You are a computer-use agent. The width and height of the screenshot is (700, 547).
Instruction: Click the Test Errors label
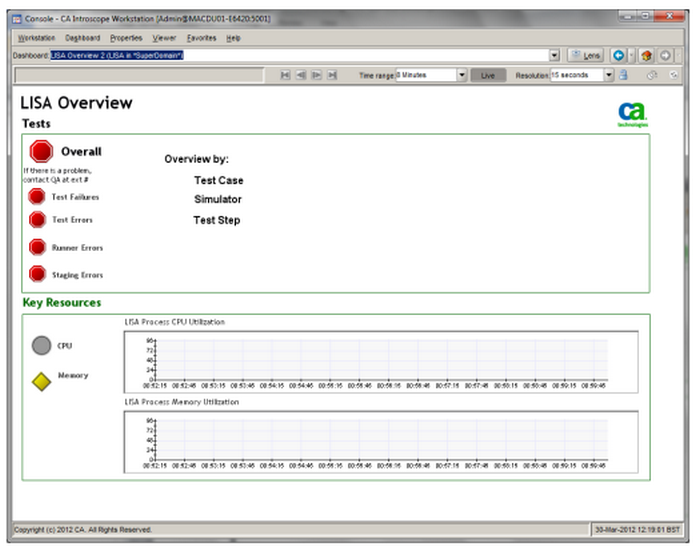tap(72, 220)
